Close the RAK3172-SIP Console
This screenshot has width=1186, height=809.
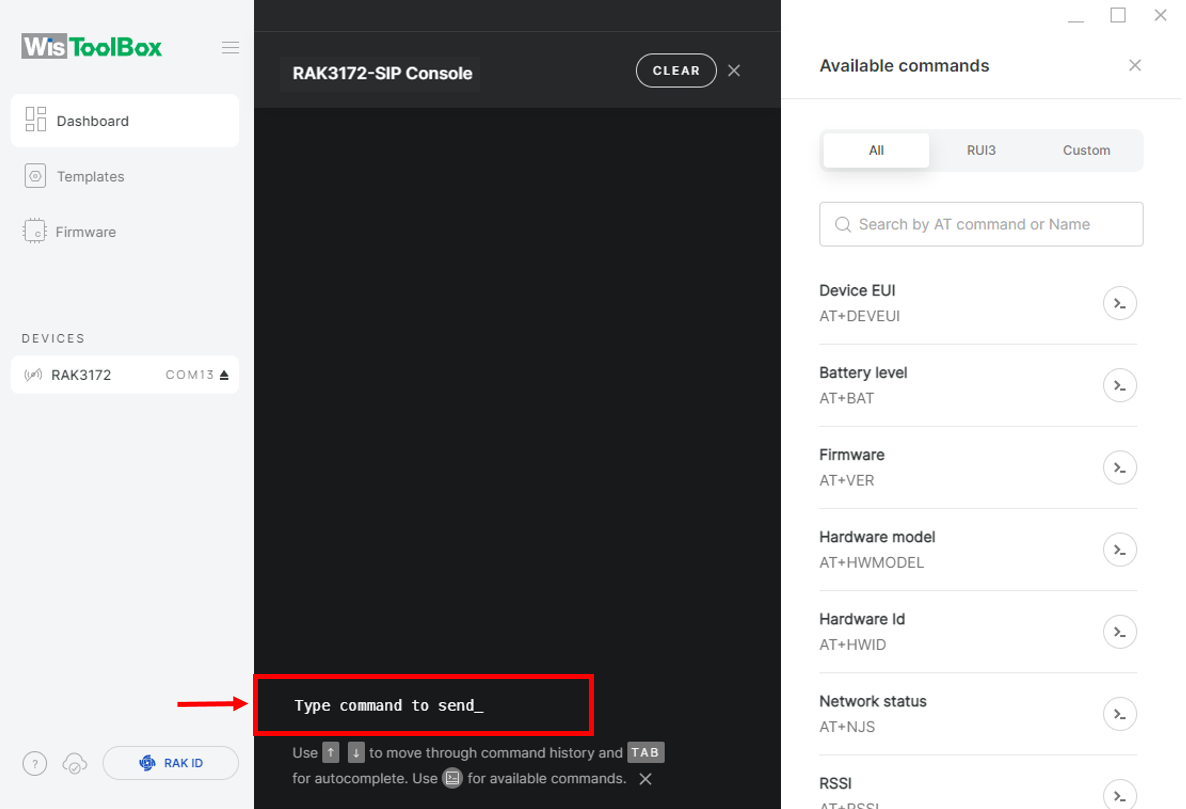[734, 71]
